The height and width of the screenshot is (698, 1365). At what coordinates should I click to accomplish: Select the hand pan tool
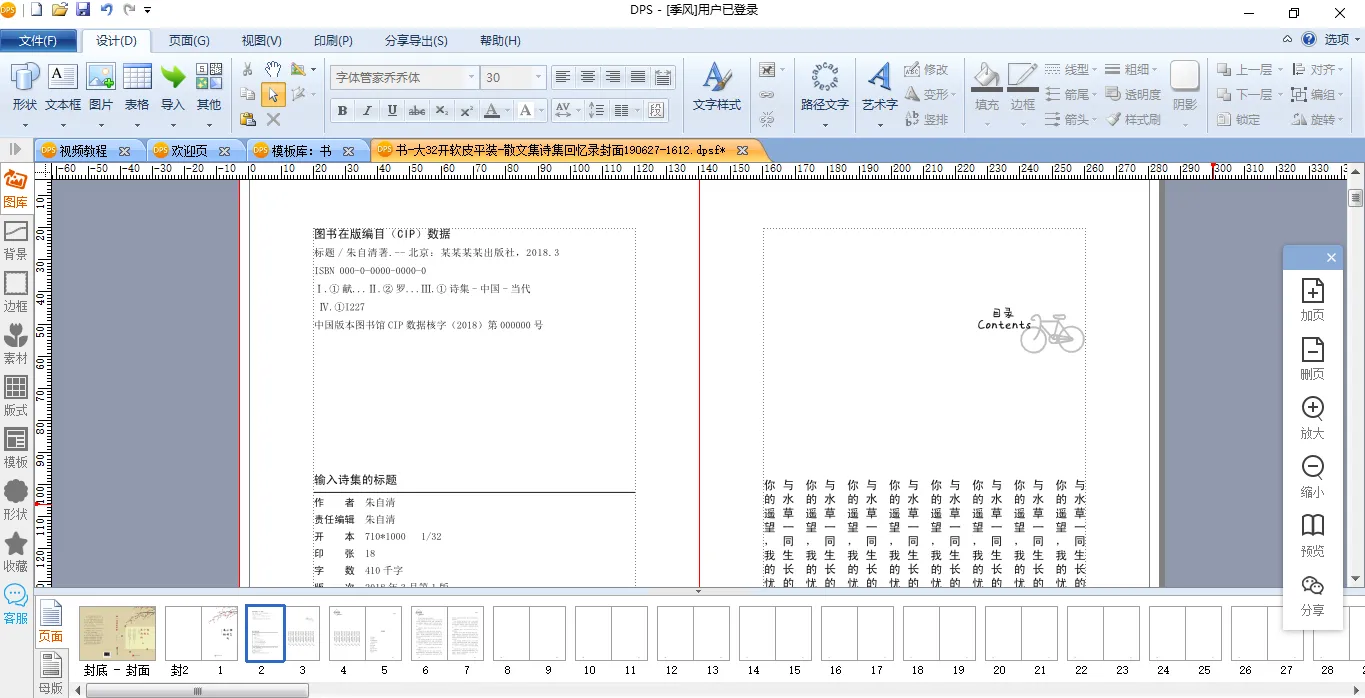point(273,69)
